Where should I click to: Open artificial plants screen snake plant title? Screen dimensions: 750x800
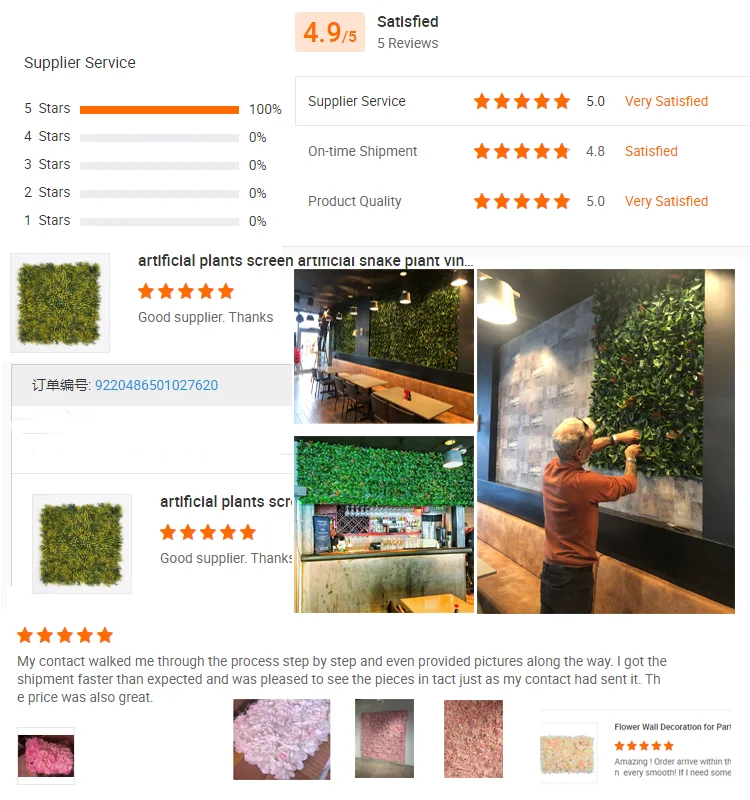pos(306,261)
